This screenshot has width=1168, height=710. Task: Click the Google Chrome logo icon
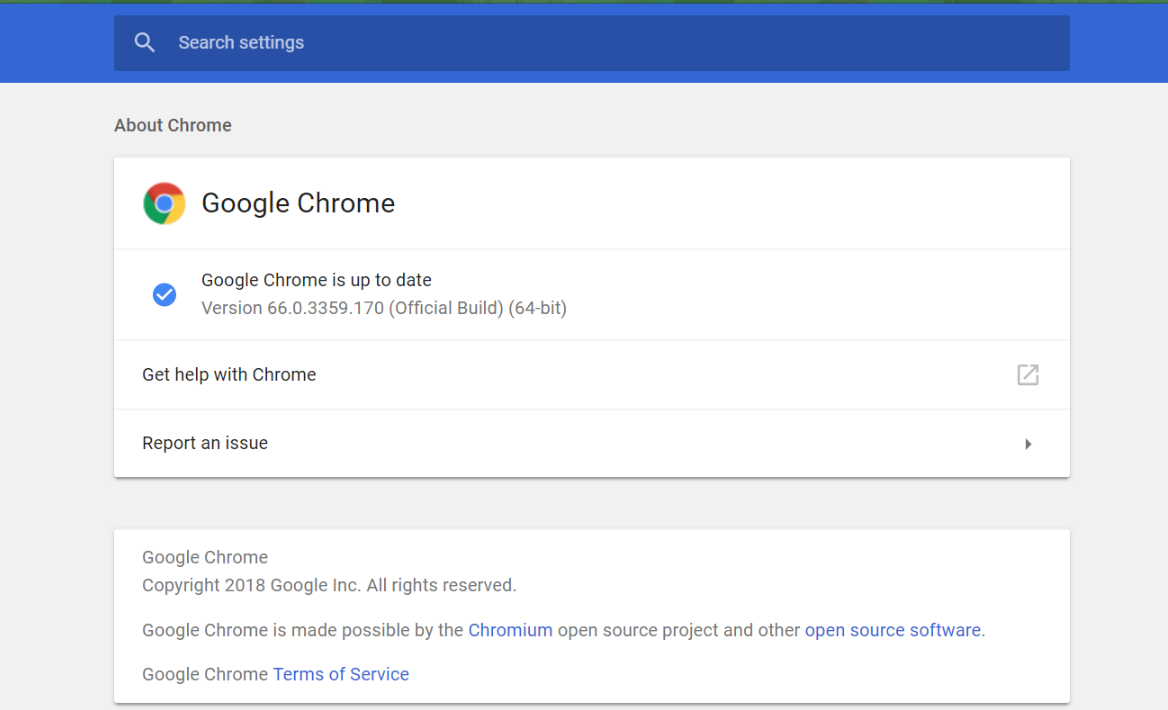[164, 203]
